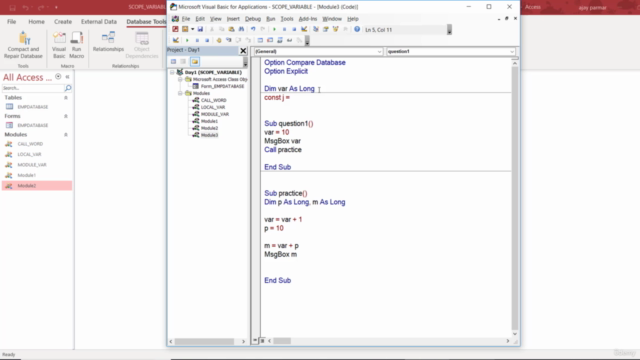Click the blue Help question mark icon
The image size is (640, 360).
pyautogui.click(x=357, y=29)
